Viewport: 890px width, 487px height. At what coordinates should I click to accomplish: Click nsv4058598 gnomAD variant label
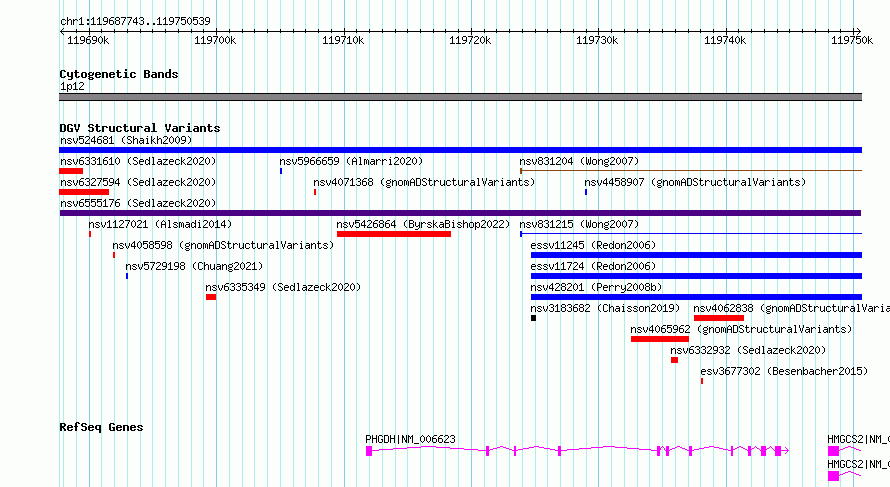coord(223,245)
